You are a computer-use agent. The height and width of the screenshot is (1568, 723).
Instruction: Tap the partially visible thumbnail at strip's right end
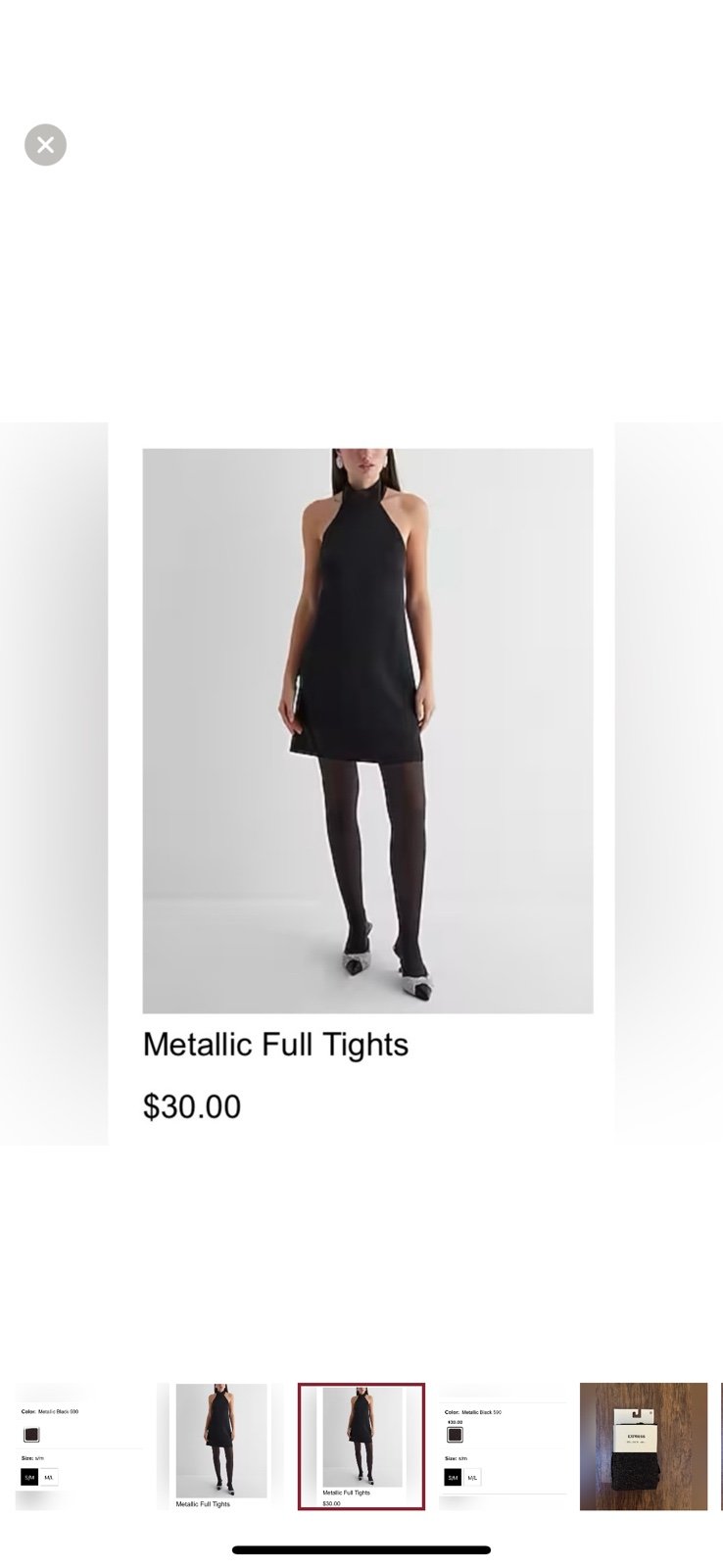pyautogui.click(x=721, y=1446)
